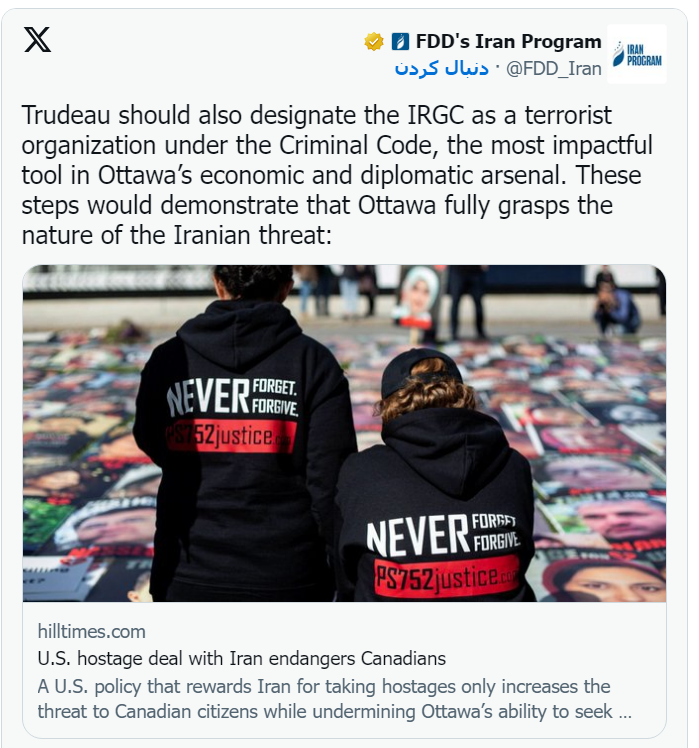Viewport: 699px width, 748px height.
Task: Open the PS752justice hoodie photo
Action: pos(344,433)
